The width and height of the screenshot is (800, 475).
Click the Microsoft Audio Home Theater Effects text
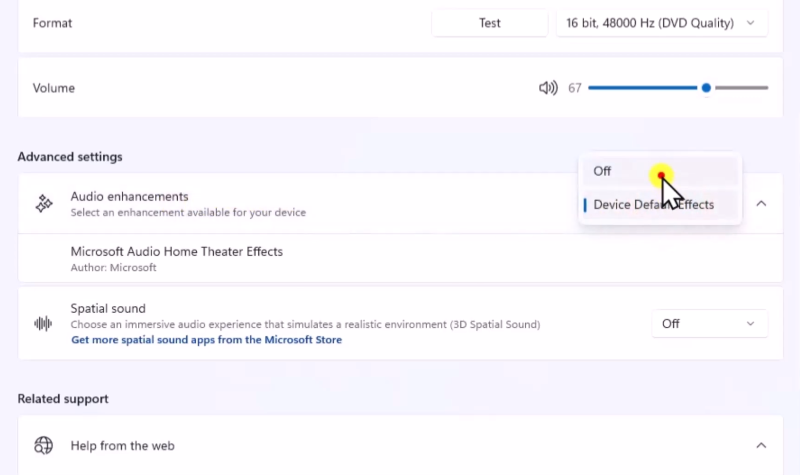[x=177, y=252]
